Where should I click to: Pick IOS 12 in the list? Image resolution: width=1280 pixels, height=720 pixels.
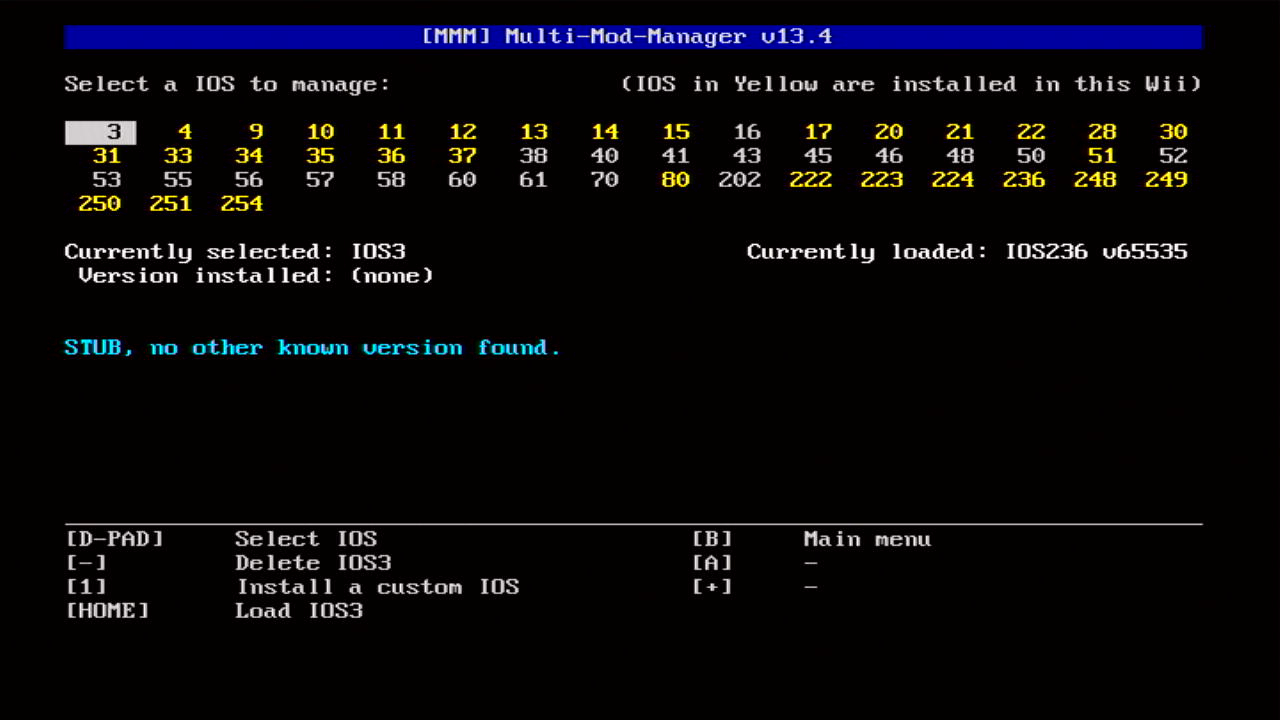[462, 132]
